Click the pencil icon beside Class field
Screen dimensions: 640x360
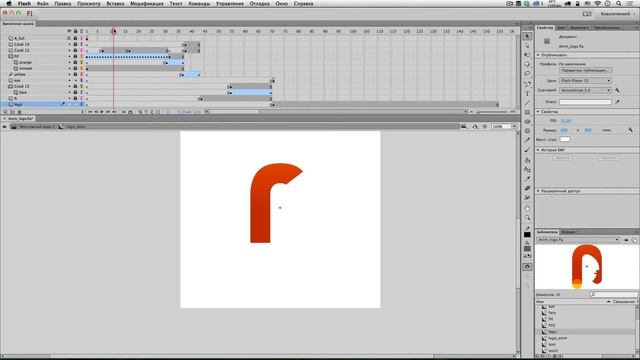pos(617,102)
